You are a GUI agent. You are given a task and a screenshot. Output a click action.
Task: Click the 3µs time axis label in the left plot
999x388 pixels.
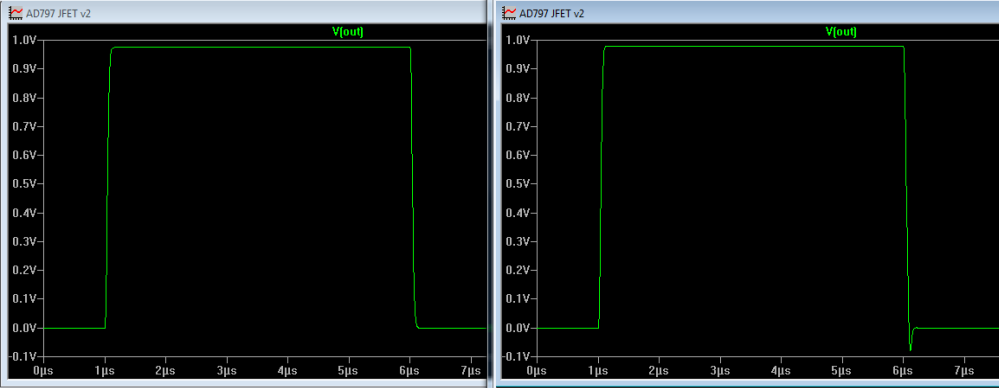pos(226,371)
